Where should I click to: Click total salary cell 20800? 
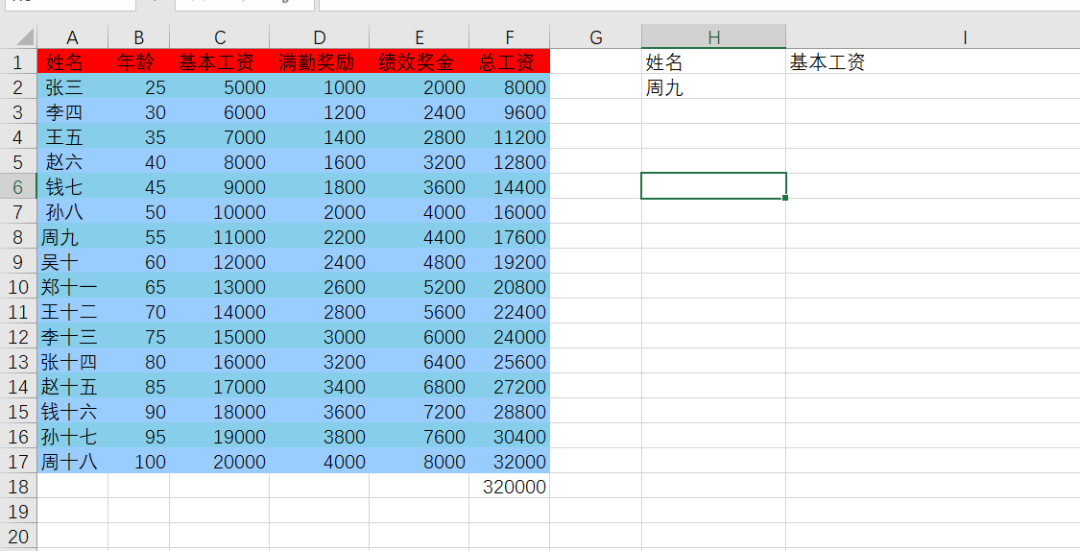tap(510, 287)
